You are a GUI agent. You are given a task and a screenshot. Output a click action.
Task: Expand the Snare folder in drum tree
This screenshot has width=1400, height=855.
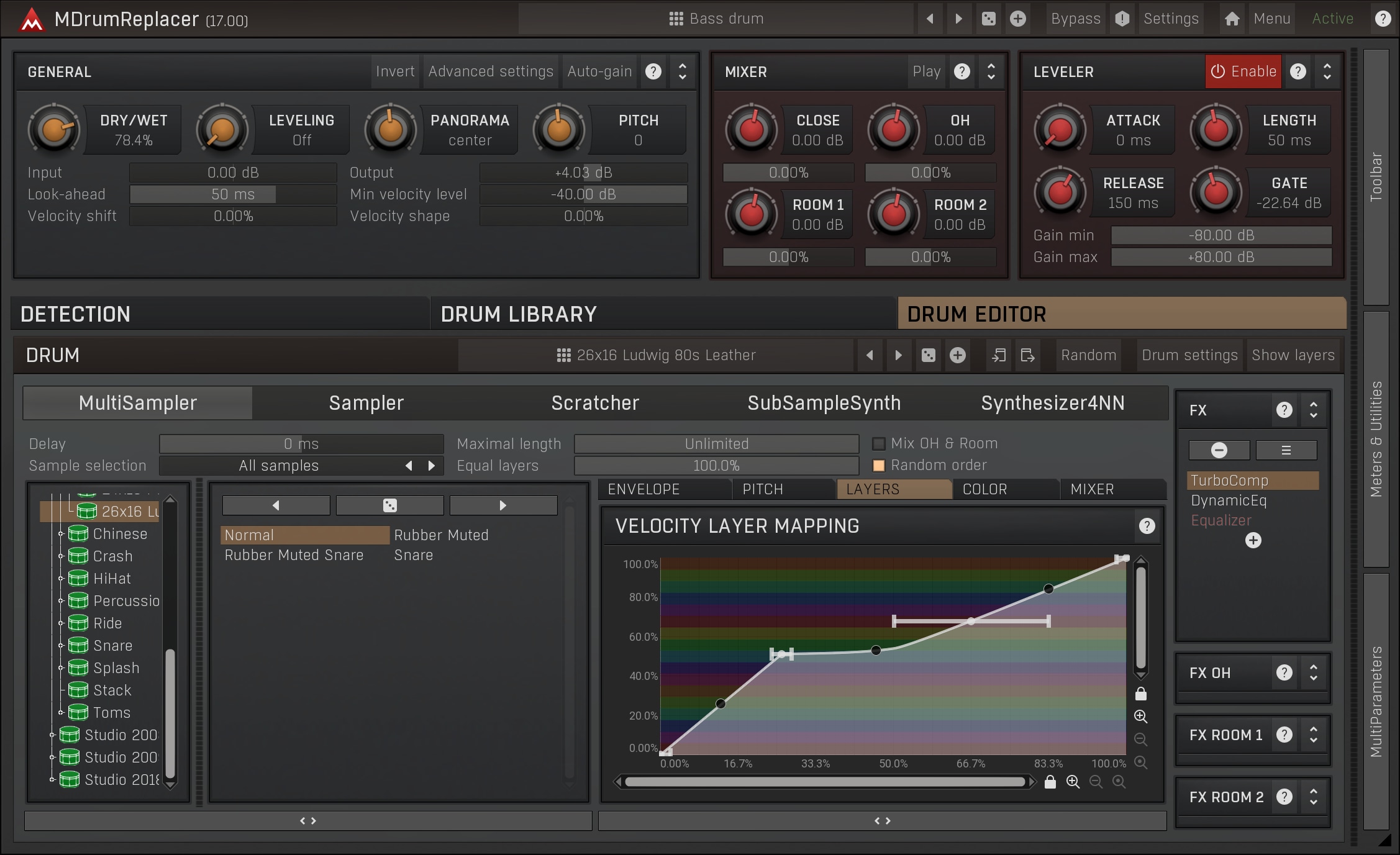point(61,646)
